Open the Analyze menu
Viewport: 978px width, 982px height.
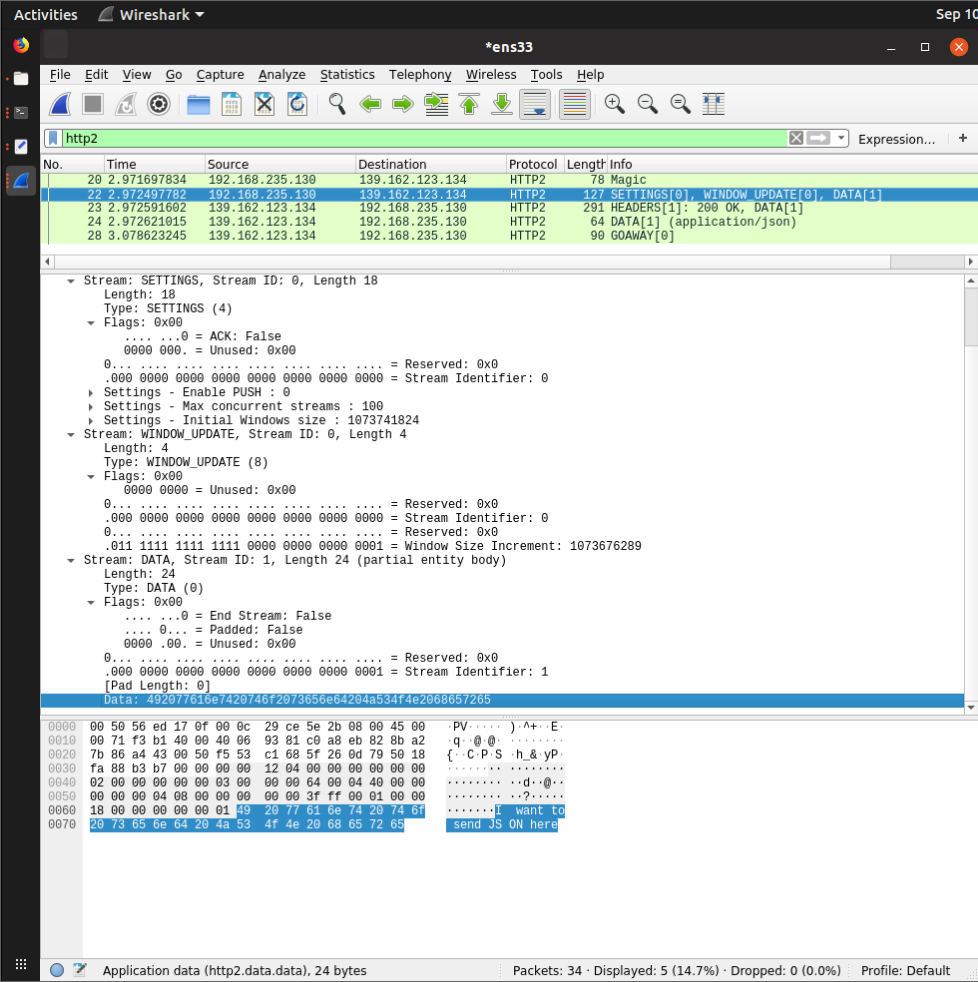pos(282,75)
